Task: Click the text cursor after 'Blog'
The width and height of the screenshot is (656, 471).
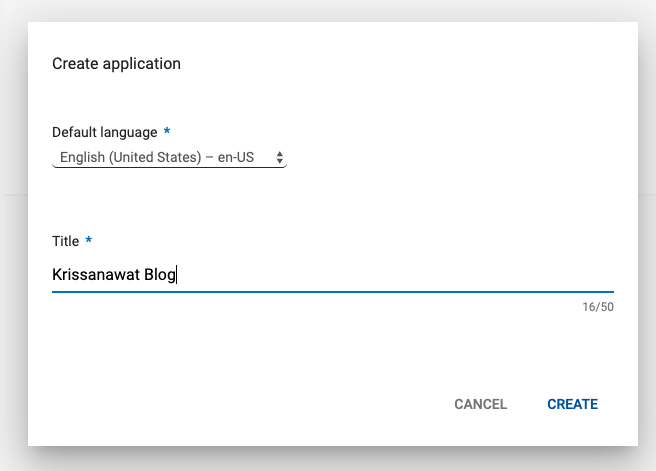Action: (x=177, y=275)
